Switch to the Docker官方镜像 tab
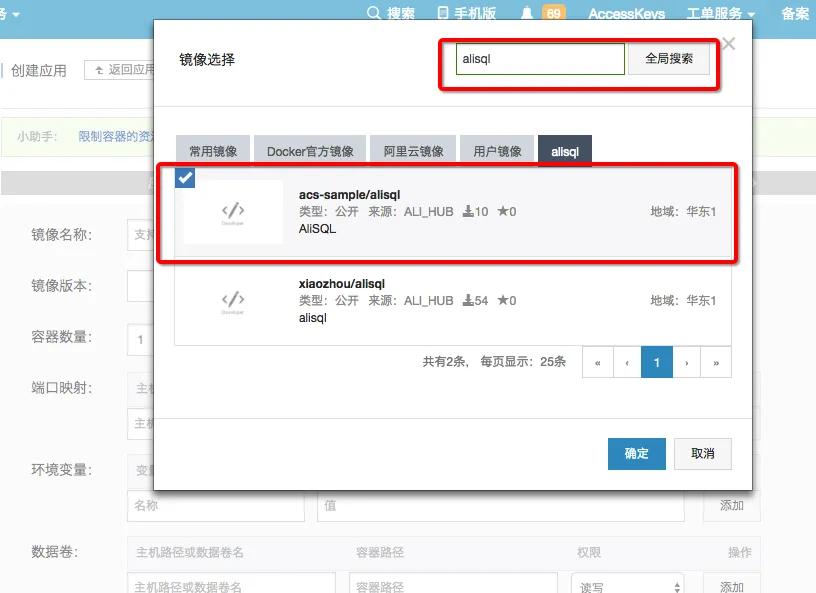This screenshot has height=593, width=816. pos(310,151)
